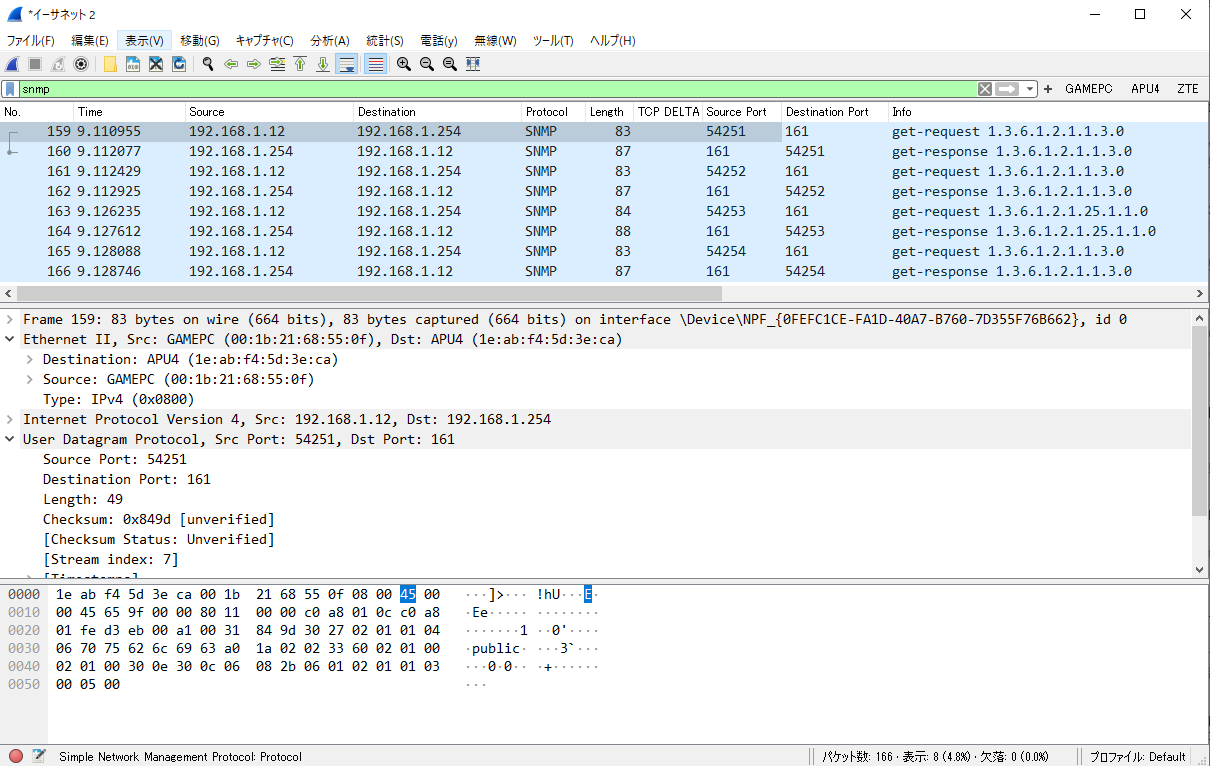Sort by TCP DELTA column header

click(x=668, y=112)
